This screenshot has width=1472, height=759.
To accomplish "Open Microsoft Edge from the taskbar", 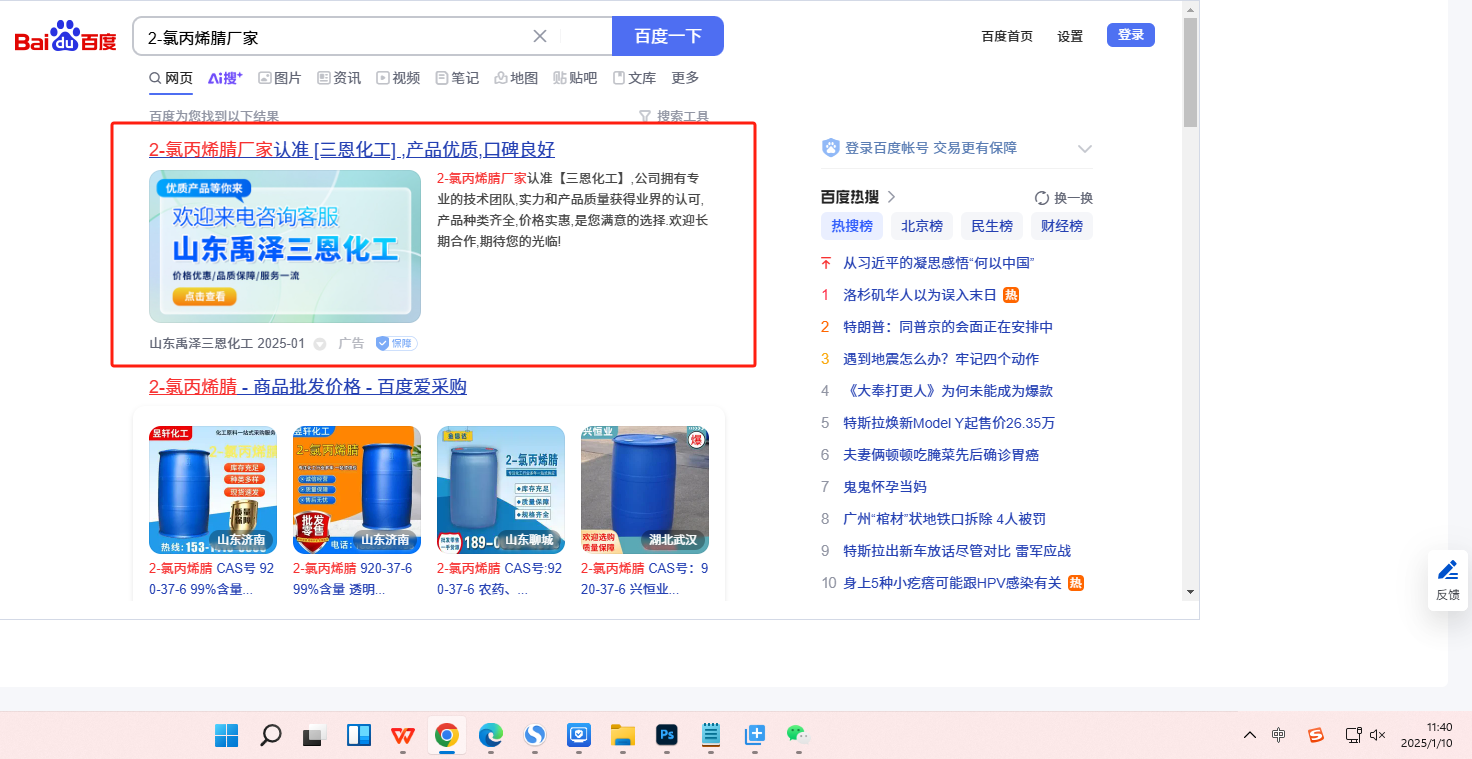I will (x=491, y=735).
